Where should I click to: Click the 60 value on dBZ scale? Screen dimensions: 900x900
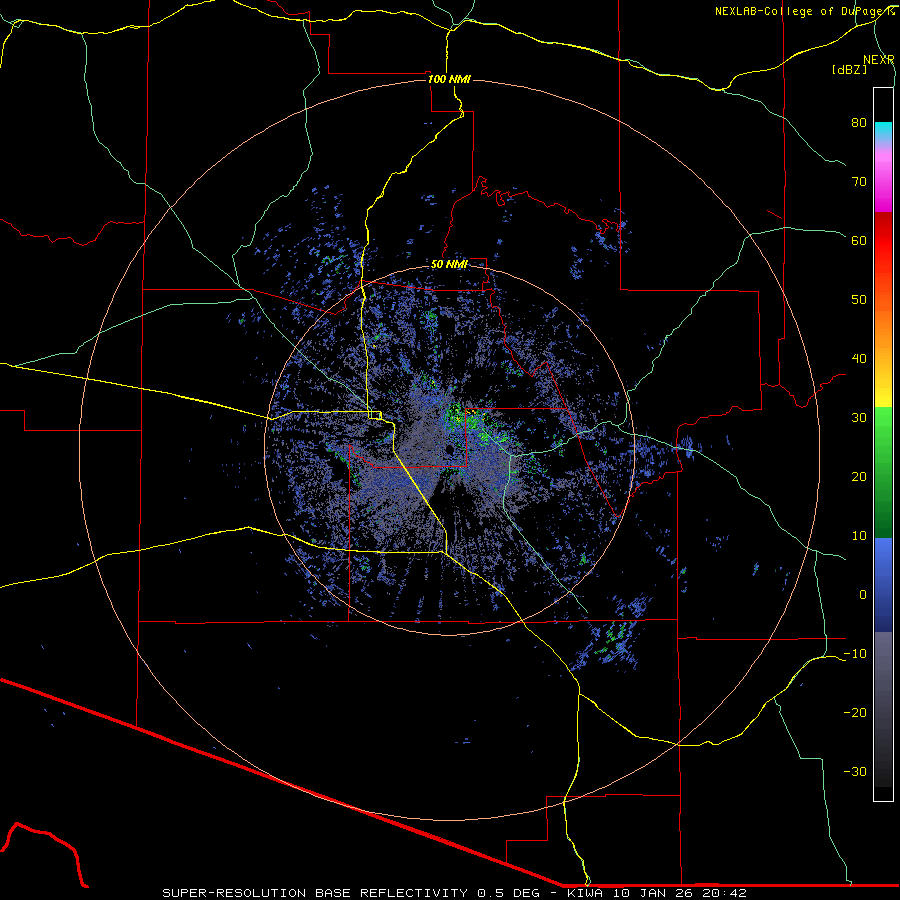coord(859,240)
